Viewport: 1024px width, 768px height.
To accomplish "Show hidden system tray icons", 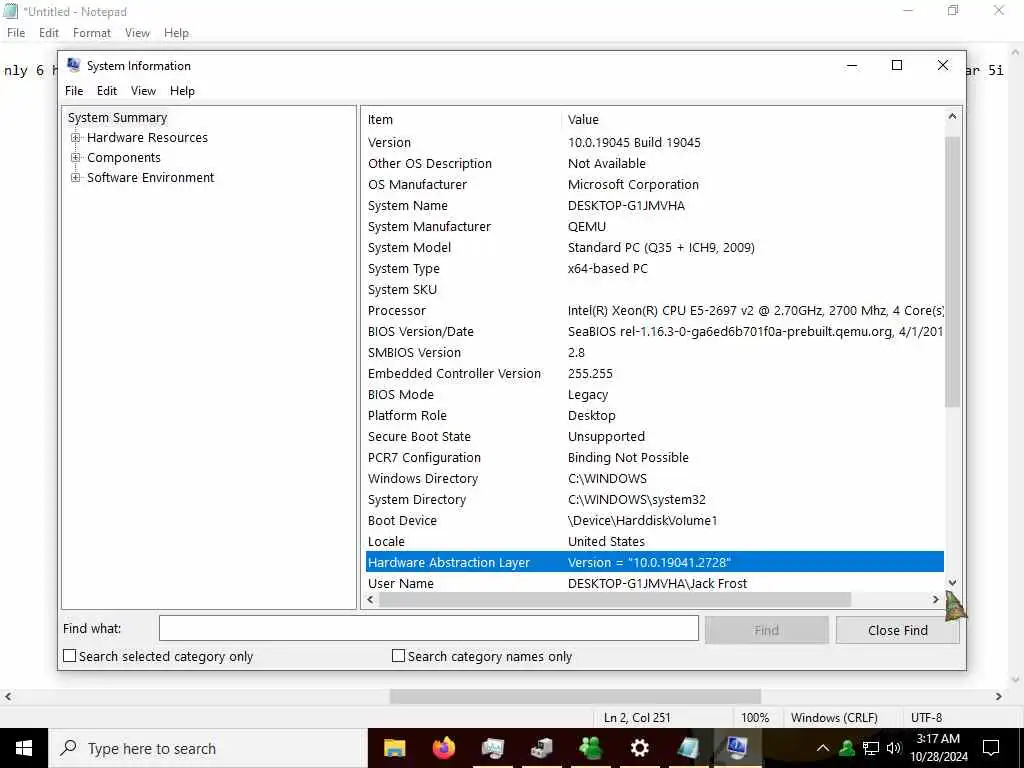I will point(823,748).
